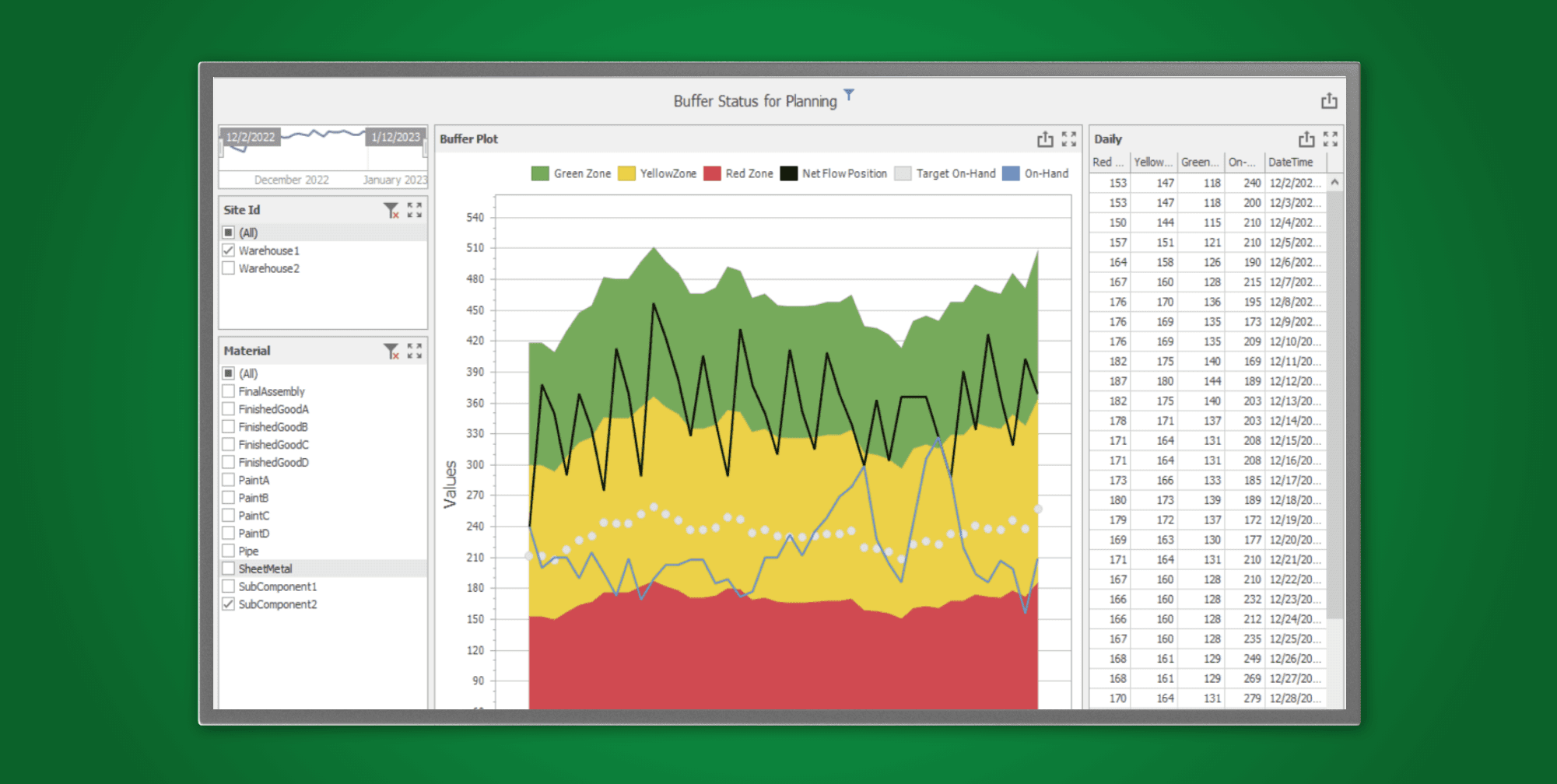
Task: Check the Warehouse2 checkbox
Action: (229, 268)
